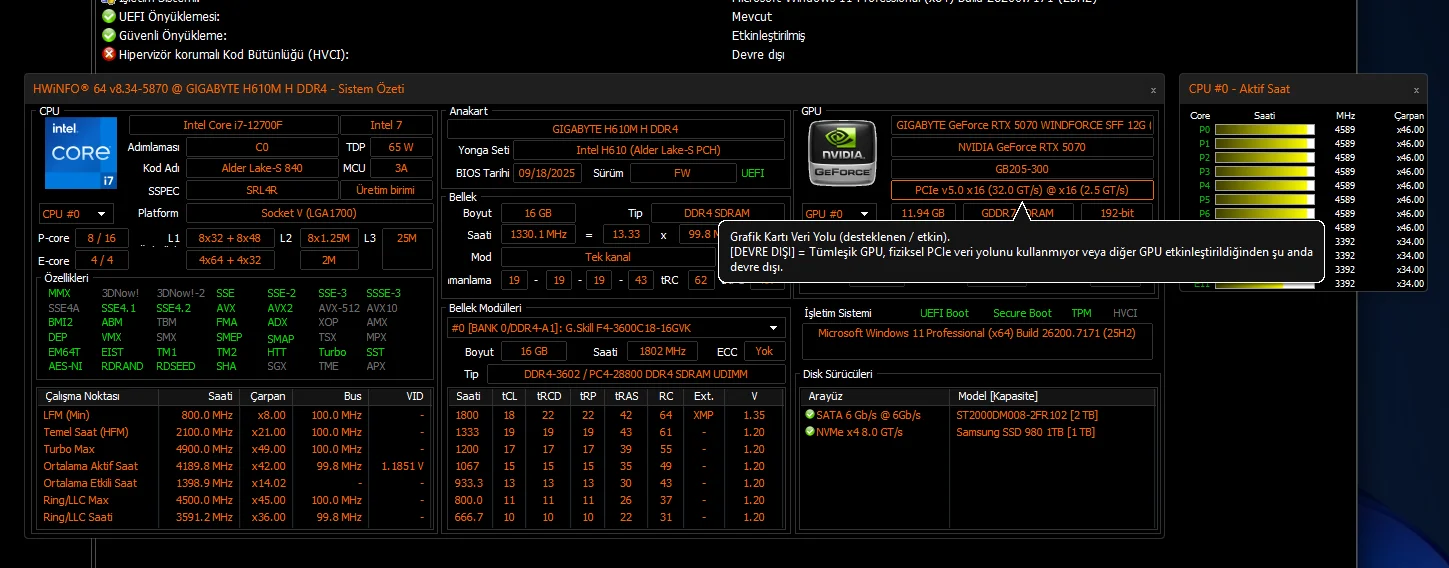The height and width of the screenshot is (568, 1449).
Task: Click the Samsung SSD 980 1TB drive entry
Action: point(1025,432)
